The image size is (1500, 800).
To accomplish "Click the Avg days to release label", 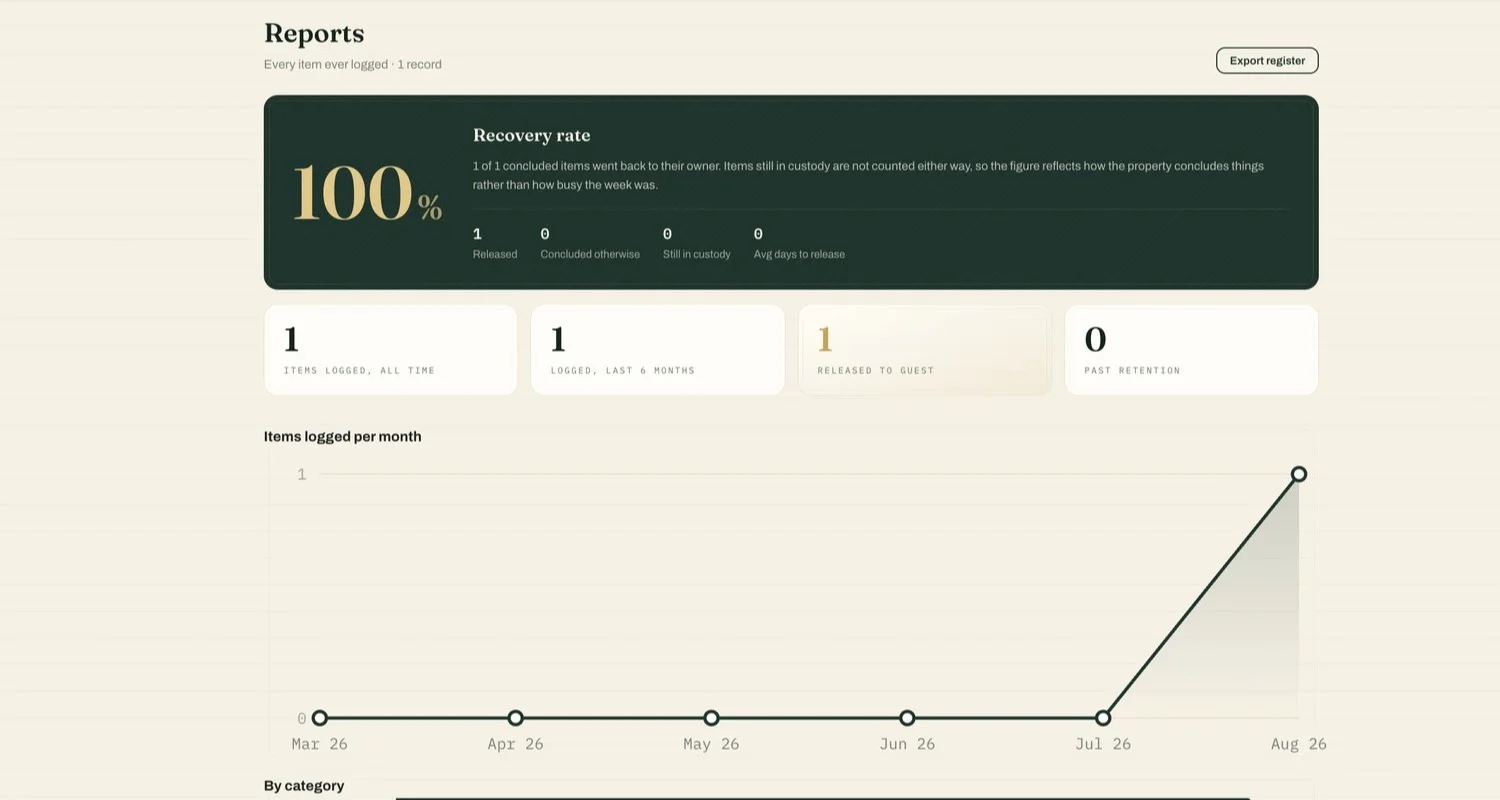I will point(799,254).
